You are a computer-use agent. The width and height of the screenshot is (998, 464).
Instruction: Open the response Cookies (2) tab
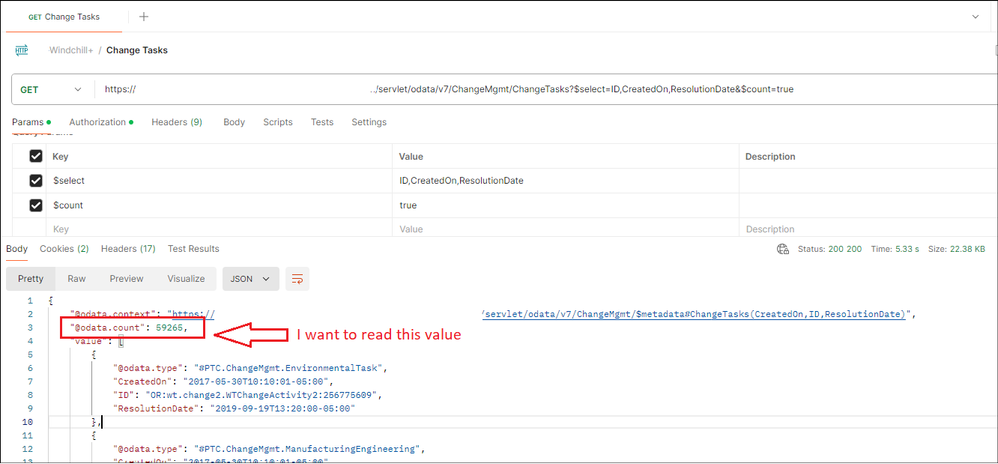[64, 249]
